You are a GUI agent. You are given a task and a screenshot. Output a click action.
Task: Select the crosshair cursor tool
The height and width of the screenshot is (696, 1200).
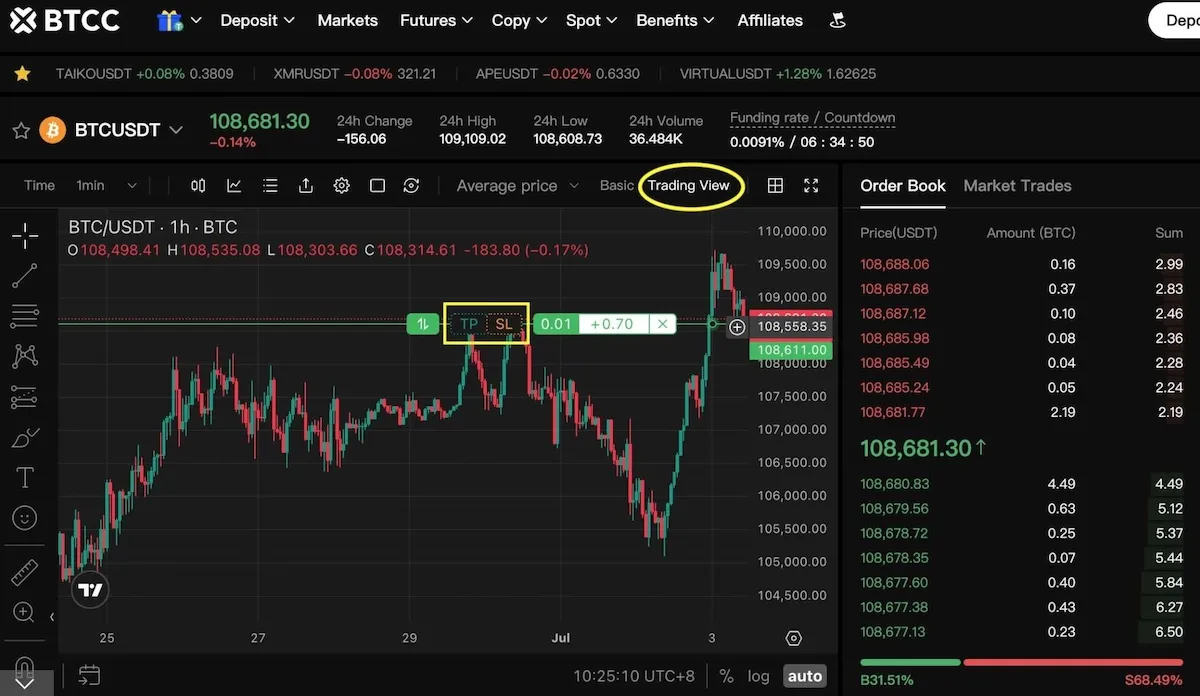pos(25,235)
